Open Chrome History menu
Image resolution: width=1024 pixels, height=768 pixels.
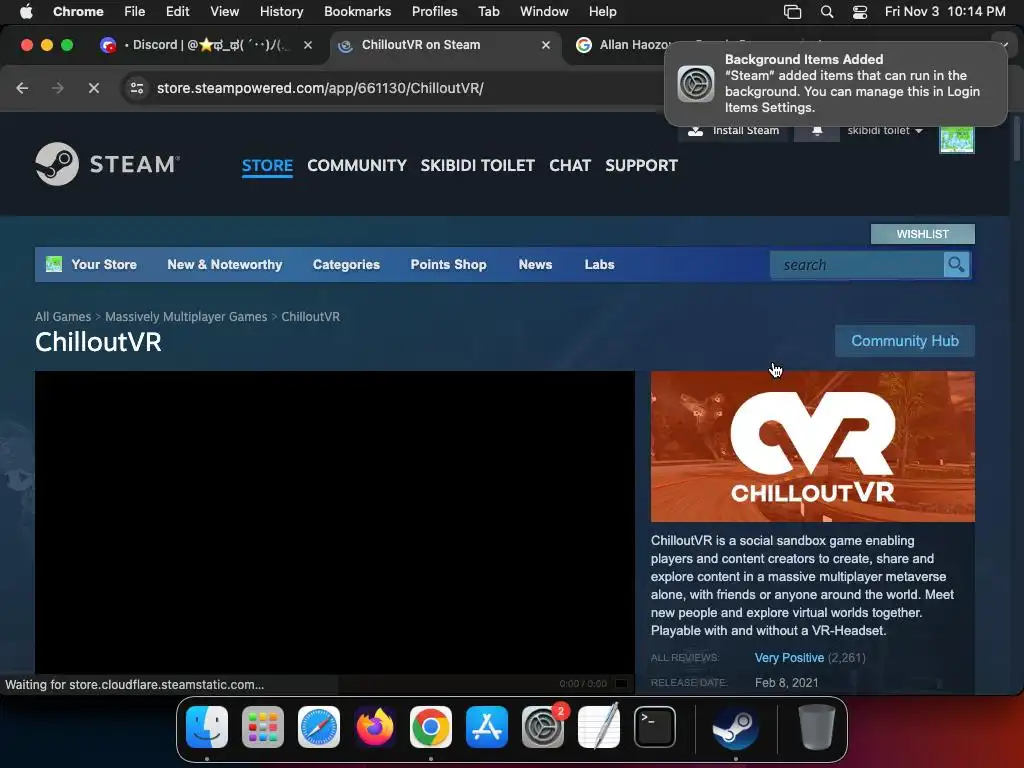pyautogui.click(x=281, y=11)
